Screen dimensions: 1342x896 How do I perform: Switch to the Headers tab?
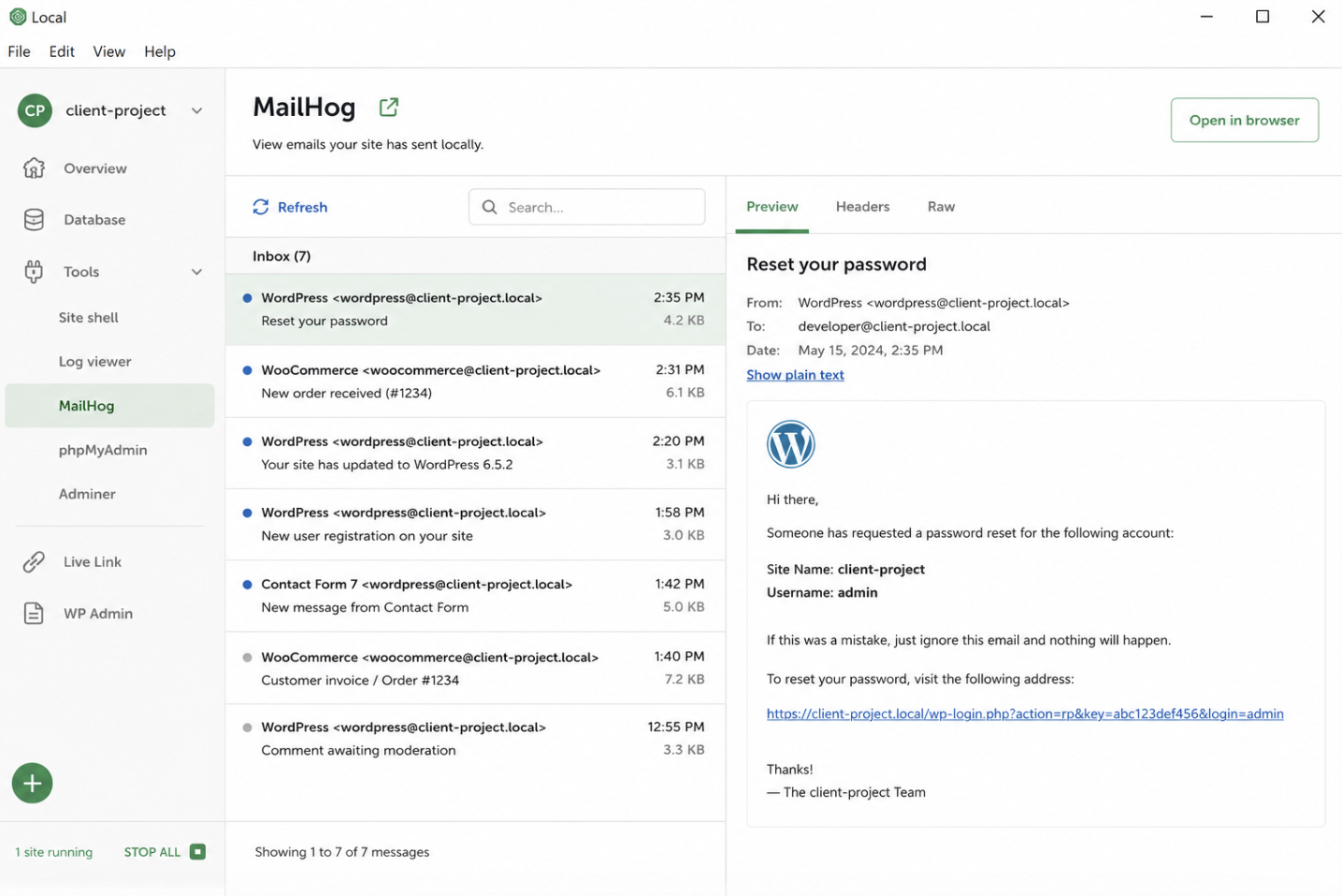point(862,207)
